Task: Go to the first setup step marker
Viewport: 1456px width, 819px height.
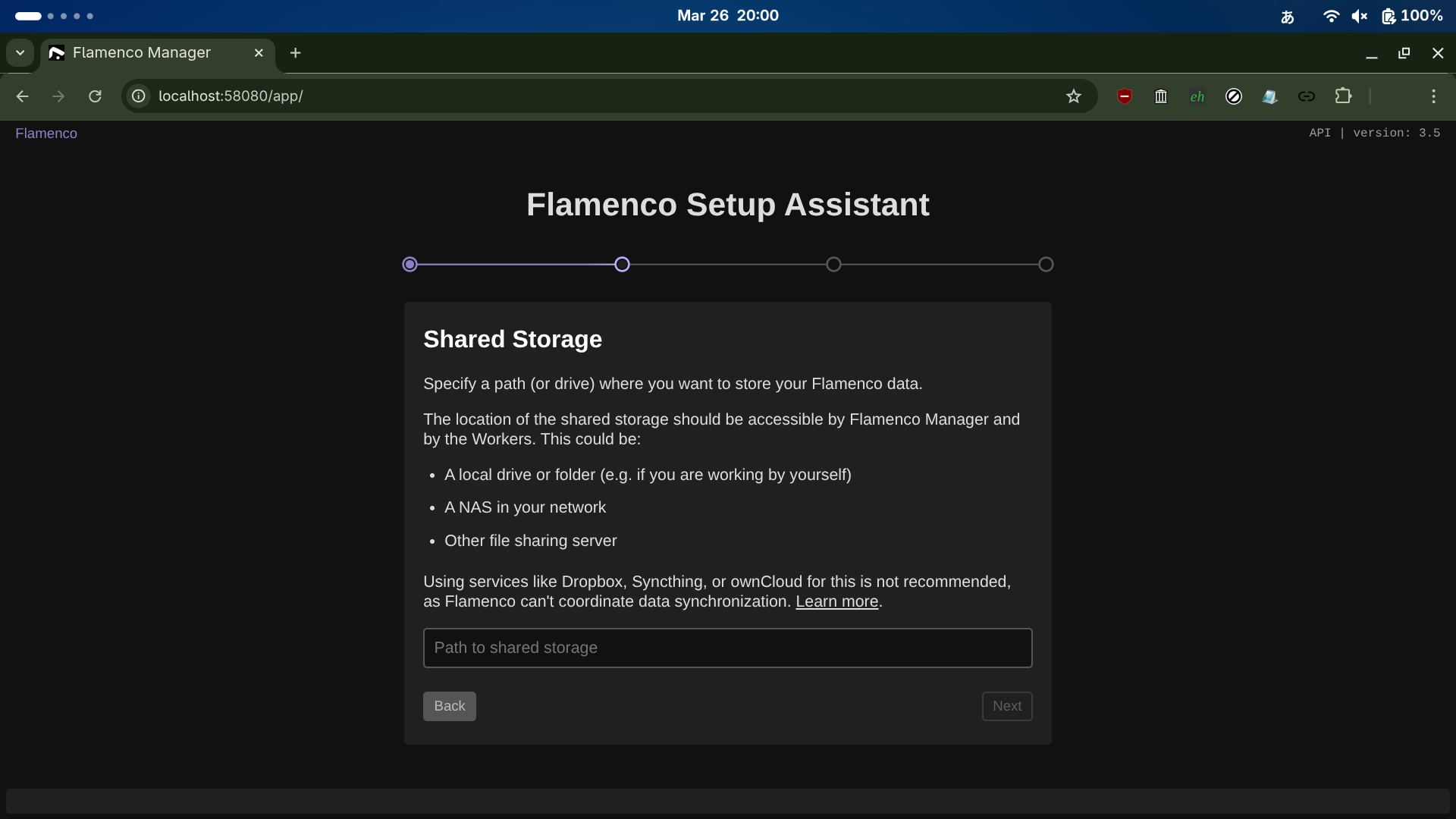Action: [x=410, y=265]
